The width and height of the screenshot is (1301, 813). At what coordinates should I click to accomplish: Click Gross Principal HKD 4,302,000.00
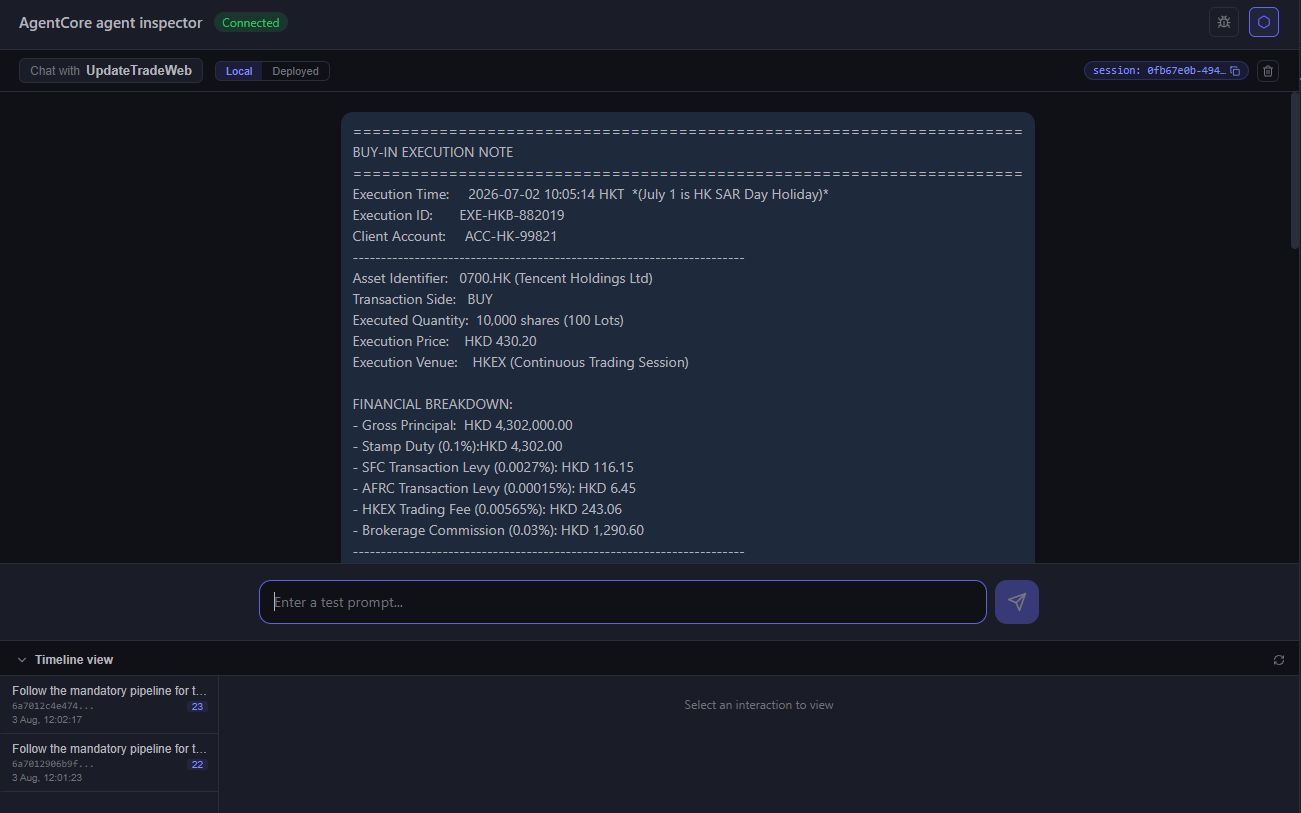click(463, 425)
